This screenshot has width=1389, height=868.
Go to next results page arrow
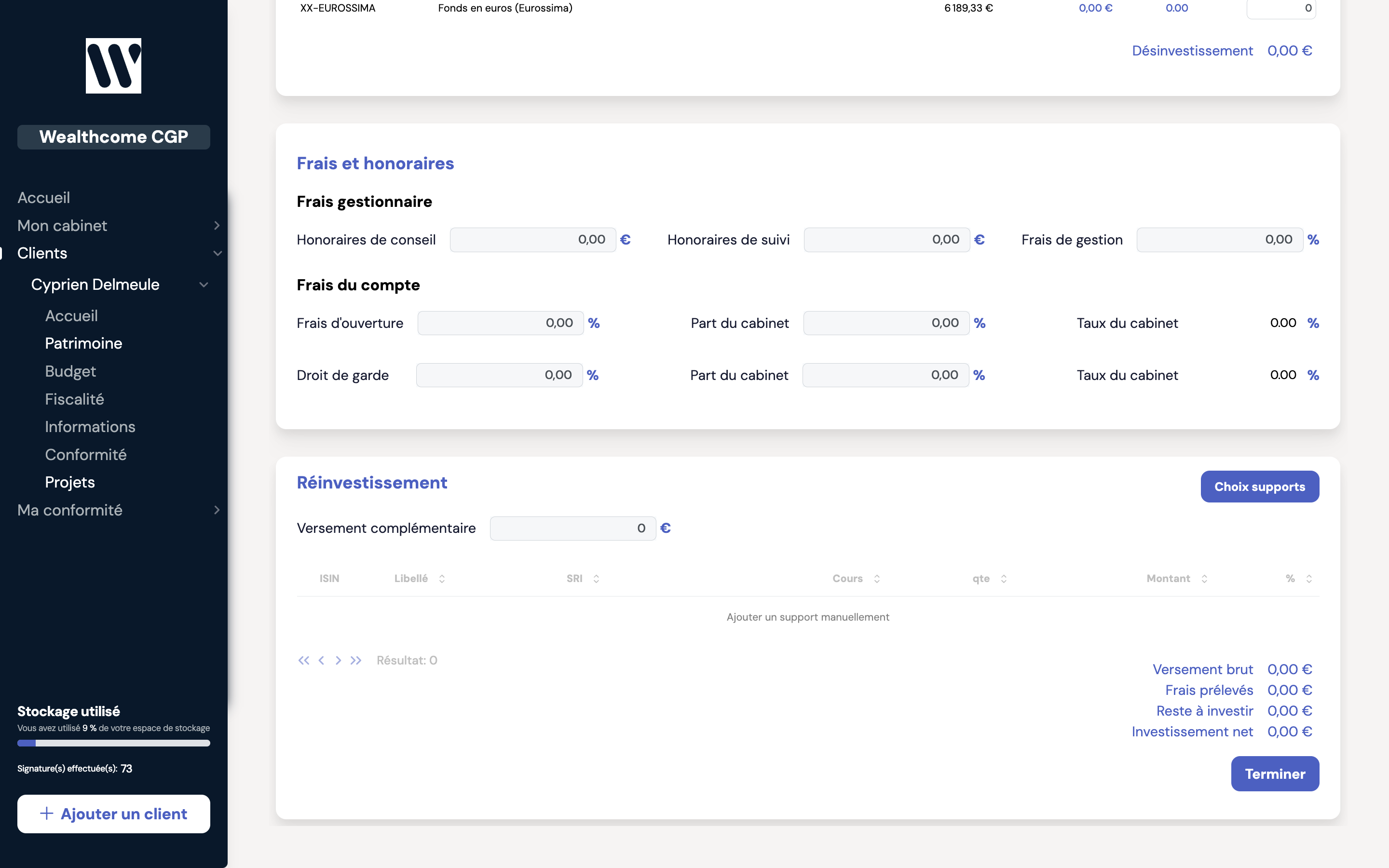pyautogui.click(x=339, y=660)
